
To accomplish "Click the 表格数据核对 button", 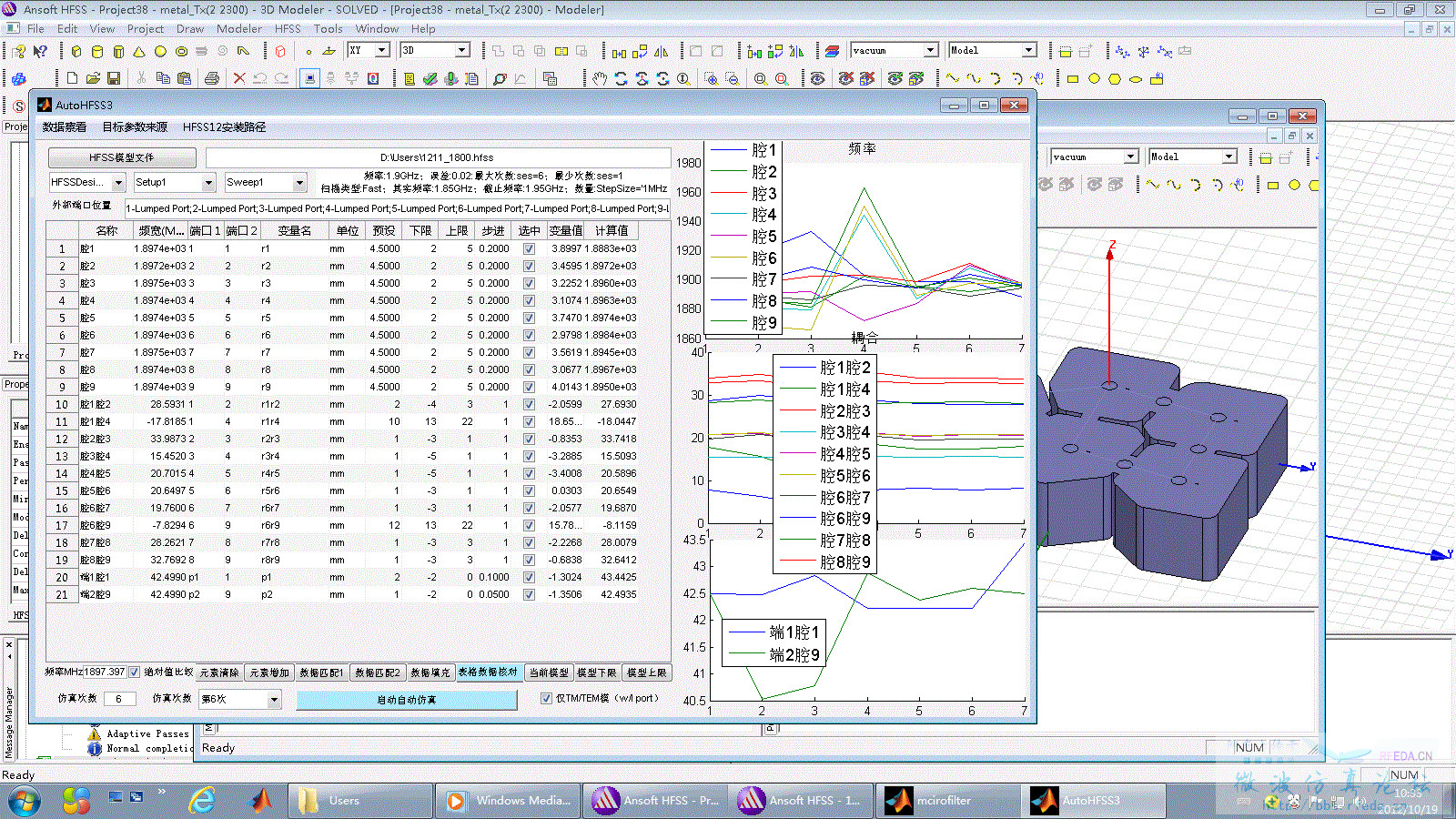I will [x=488, y=672].
